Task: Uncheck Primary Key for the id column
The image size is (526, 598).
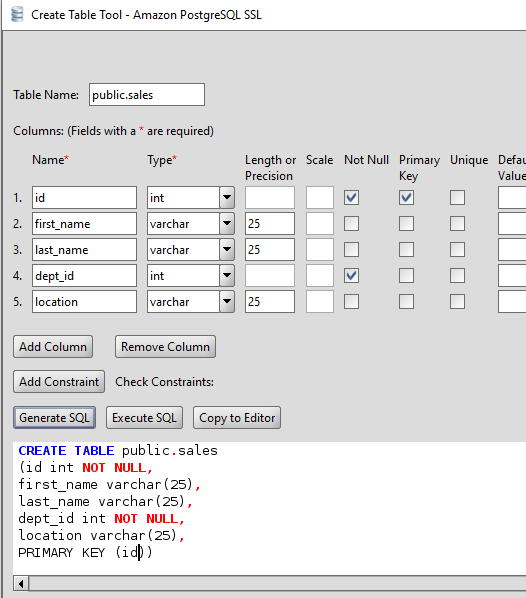Action: 407,198
